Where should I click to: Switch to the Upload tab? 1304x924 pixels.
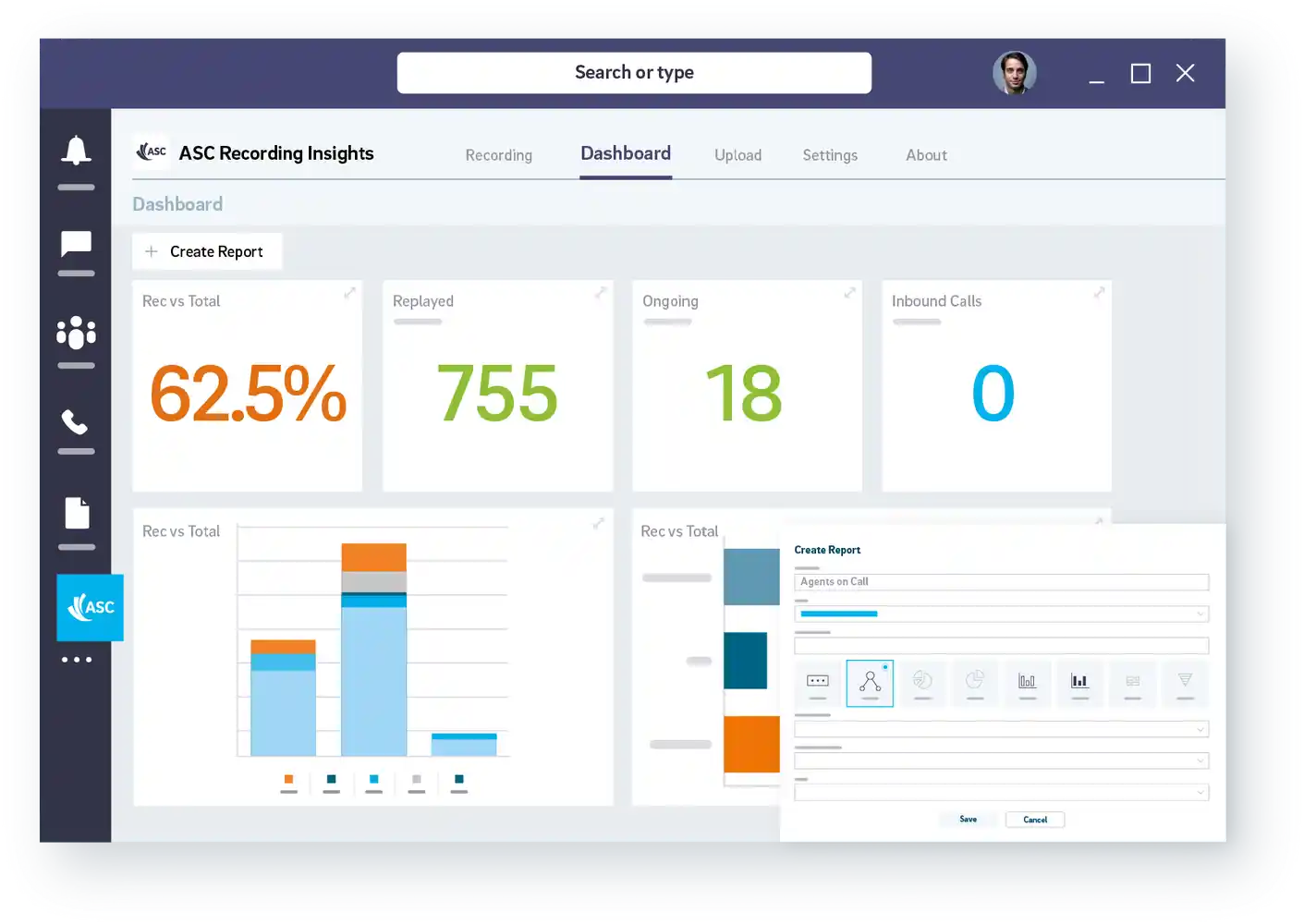737,155
